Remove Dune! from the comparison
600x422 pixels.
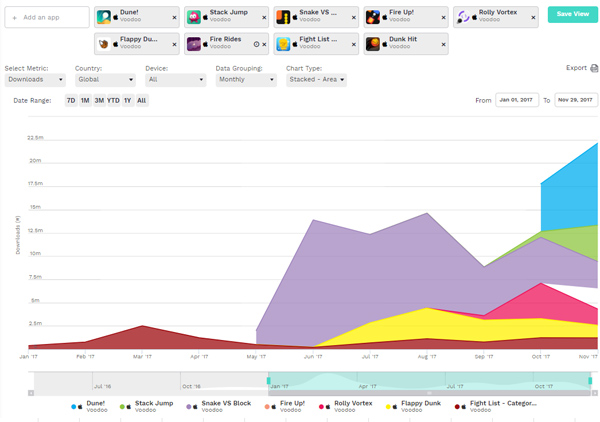click(x=174, y=18)
